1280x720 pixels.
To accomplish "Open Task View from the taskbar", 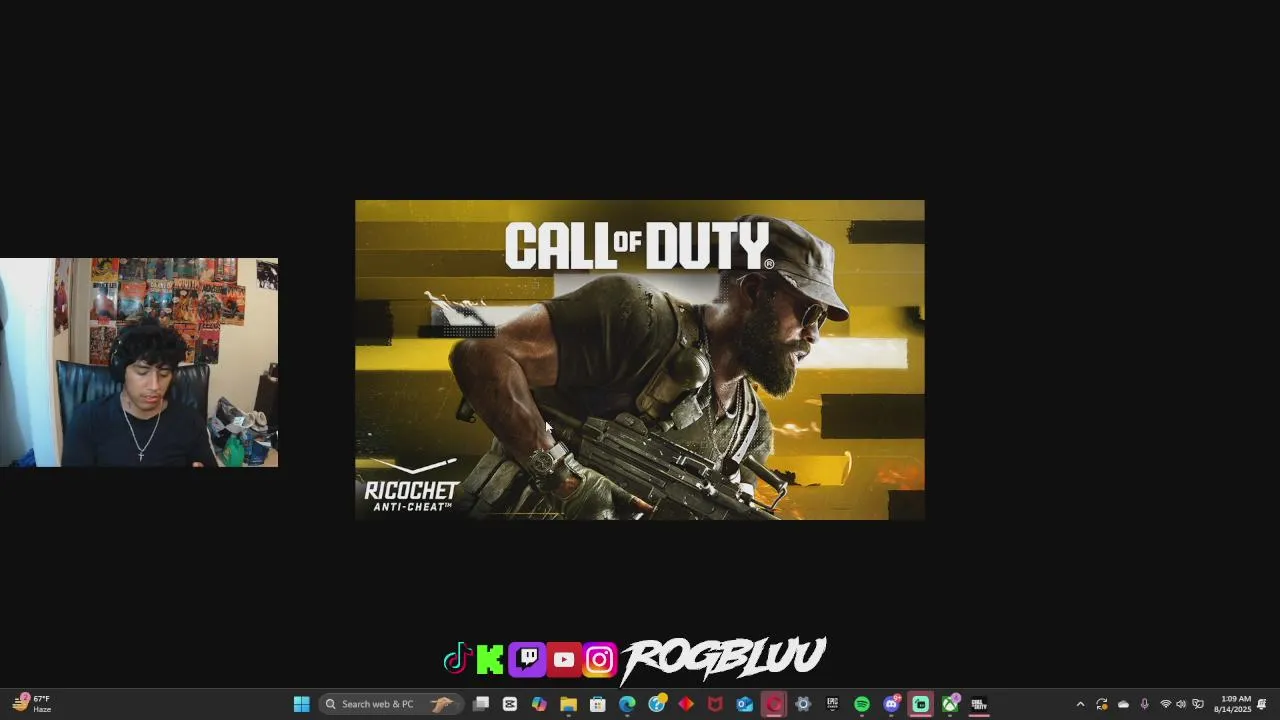I will tap(481, 704).
